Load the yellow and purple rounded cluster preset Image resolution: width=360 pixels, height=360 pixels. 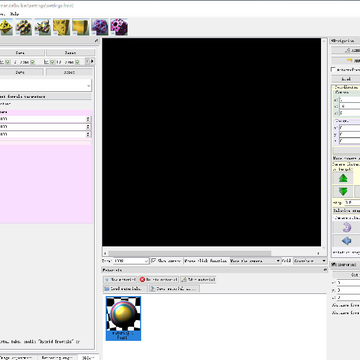coord(24,27)
